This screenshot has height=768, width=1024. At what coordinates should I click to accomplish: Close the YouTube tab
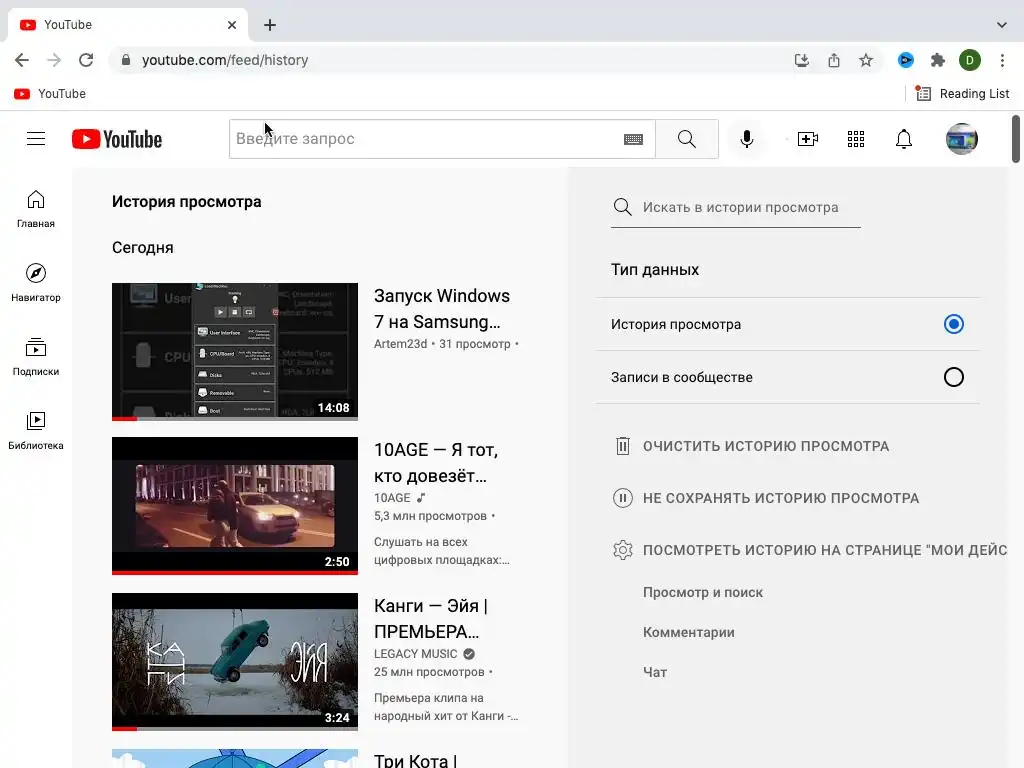pyautogui.click(x=232, y=25)
